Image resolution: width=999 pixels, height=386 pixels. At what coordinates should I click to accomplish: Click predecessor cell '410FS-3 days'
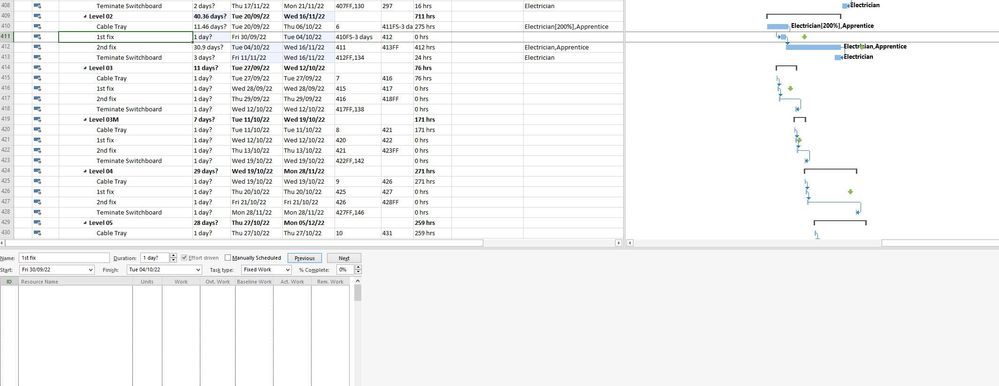pyautogui.click(x=357, y=37)
